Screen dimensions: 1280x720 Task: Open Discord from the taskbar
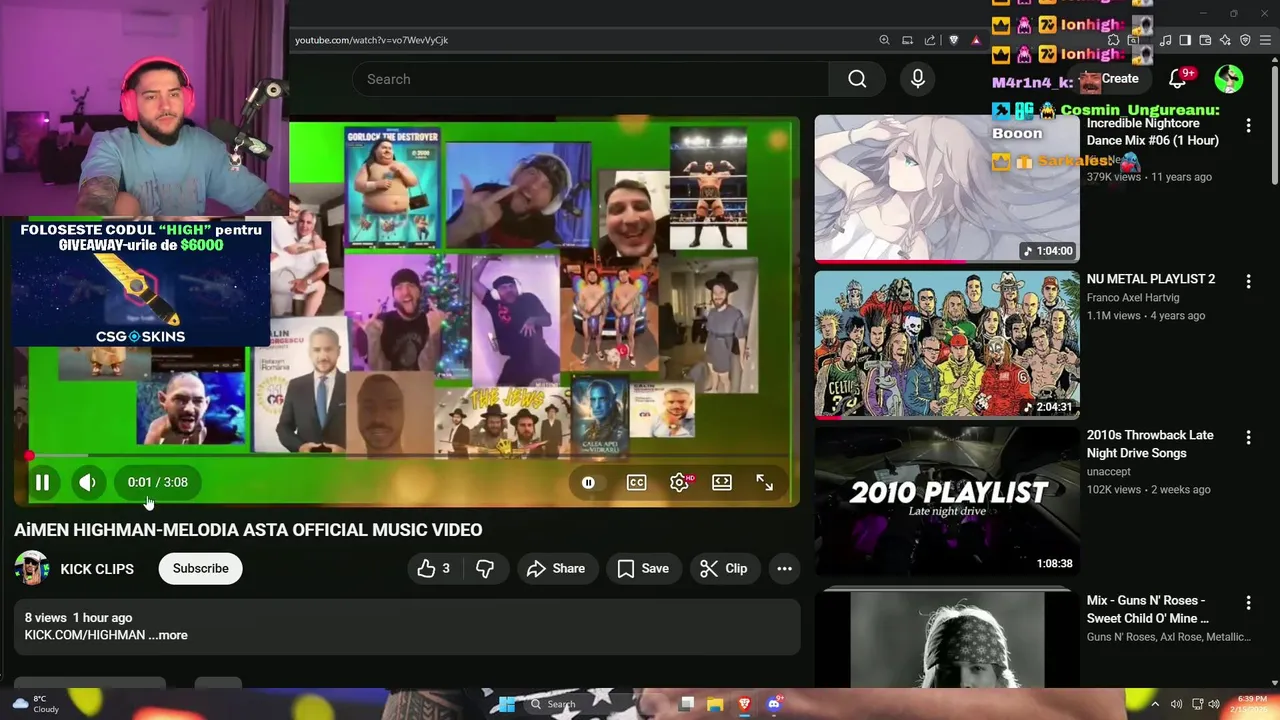(773, 704)
